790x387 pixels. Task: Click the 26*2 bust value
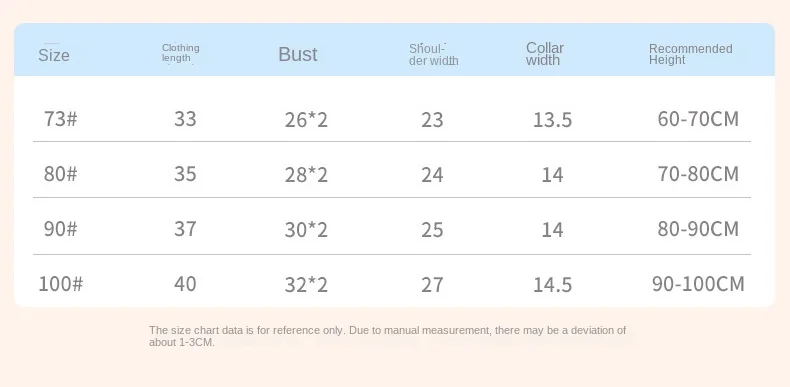click(306, 120)
